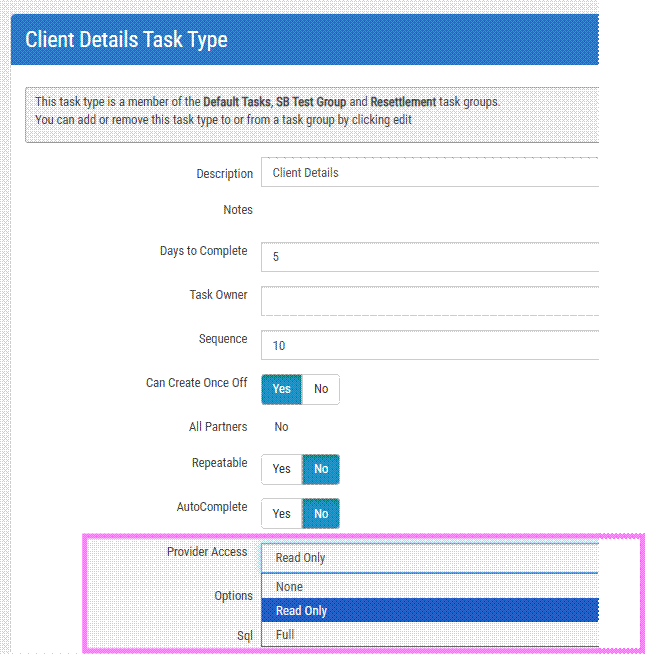
Task: Click the All Partners label
Action: pos(218,427)
